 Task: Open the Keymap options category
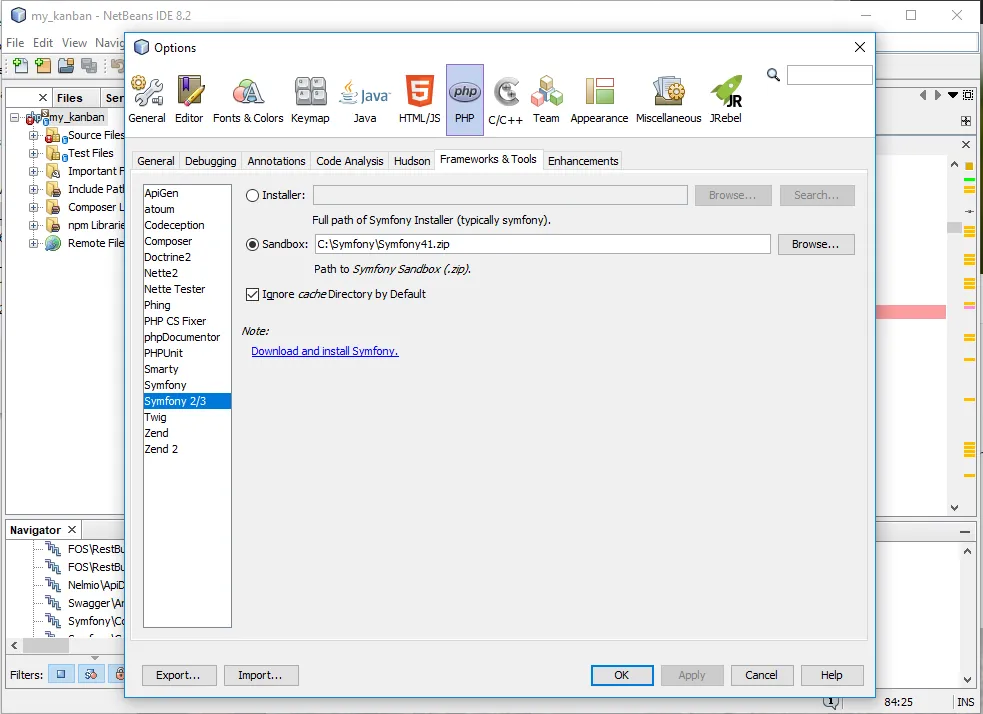click(310, 100)
